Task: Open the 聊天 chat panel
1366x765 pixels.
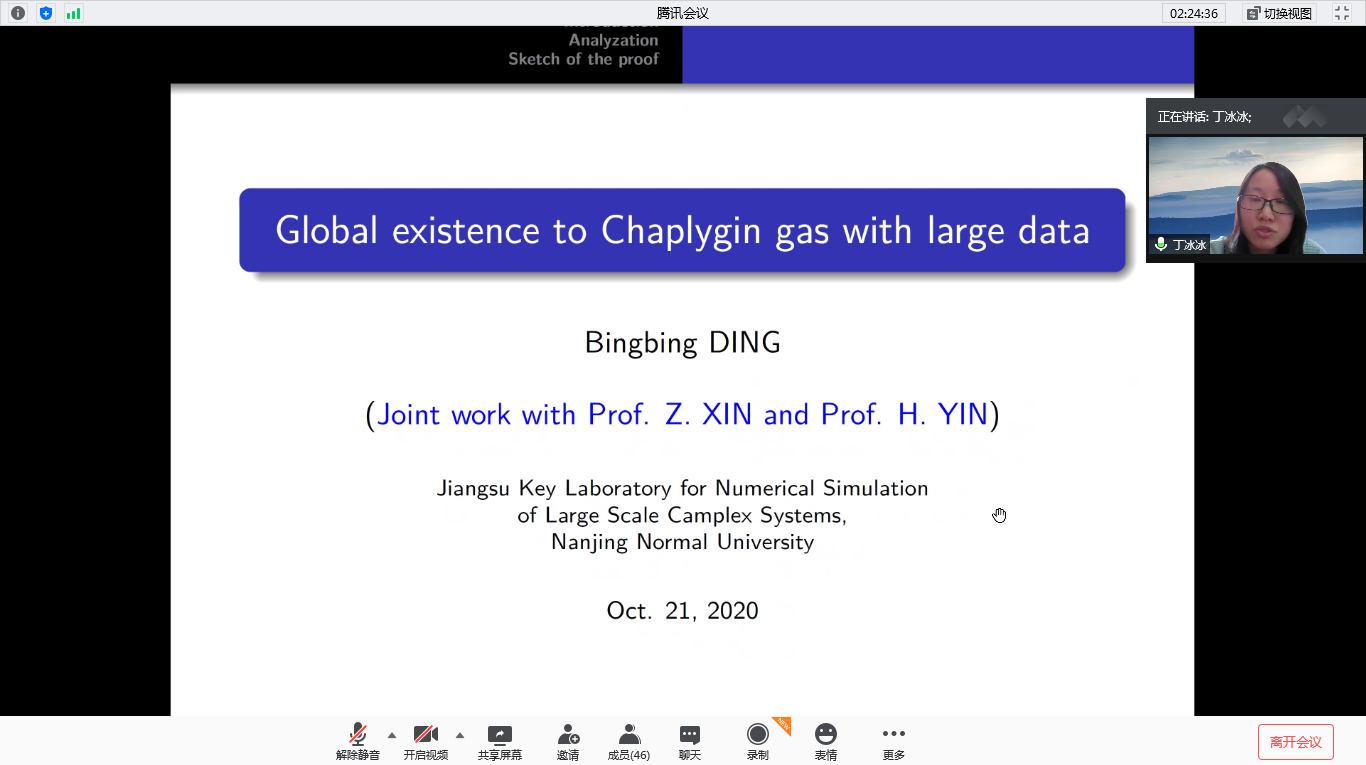Action: (690, 735)
